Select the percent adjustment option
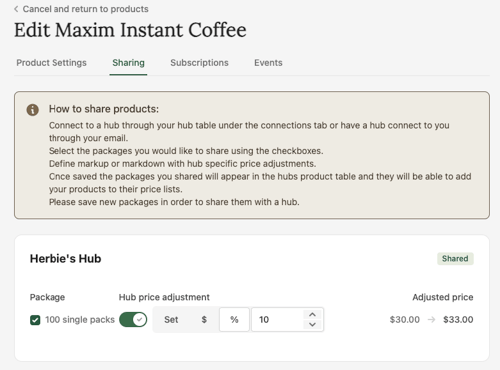The image size is (500, 370). 234,320
